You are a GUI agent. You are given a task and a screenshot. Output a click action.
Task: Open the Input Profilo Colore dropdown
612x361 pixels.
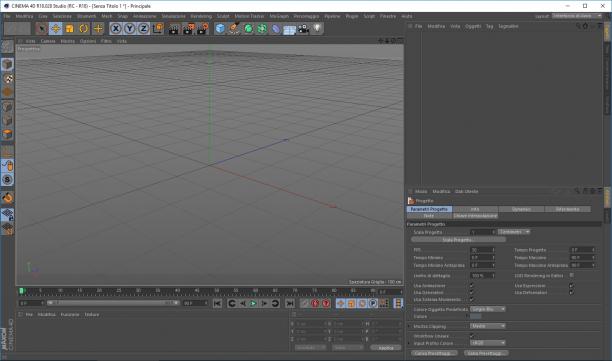488,343
